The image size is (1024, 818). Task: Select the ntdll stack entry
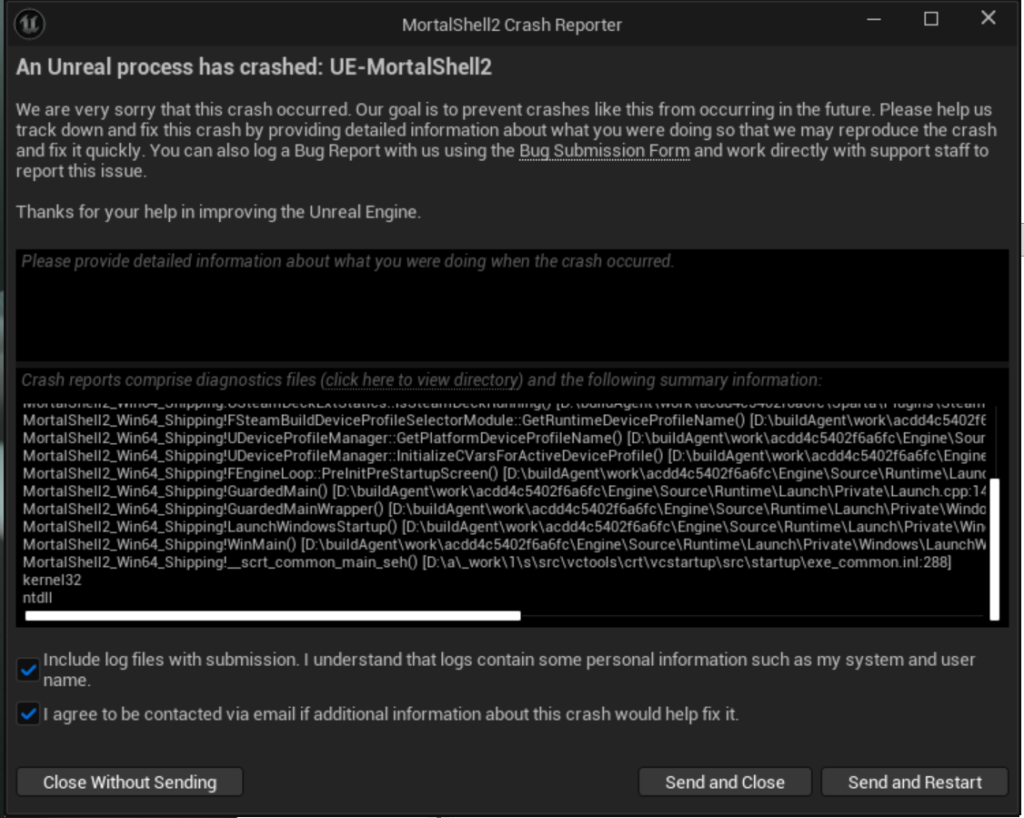tap(37, 597)
